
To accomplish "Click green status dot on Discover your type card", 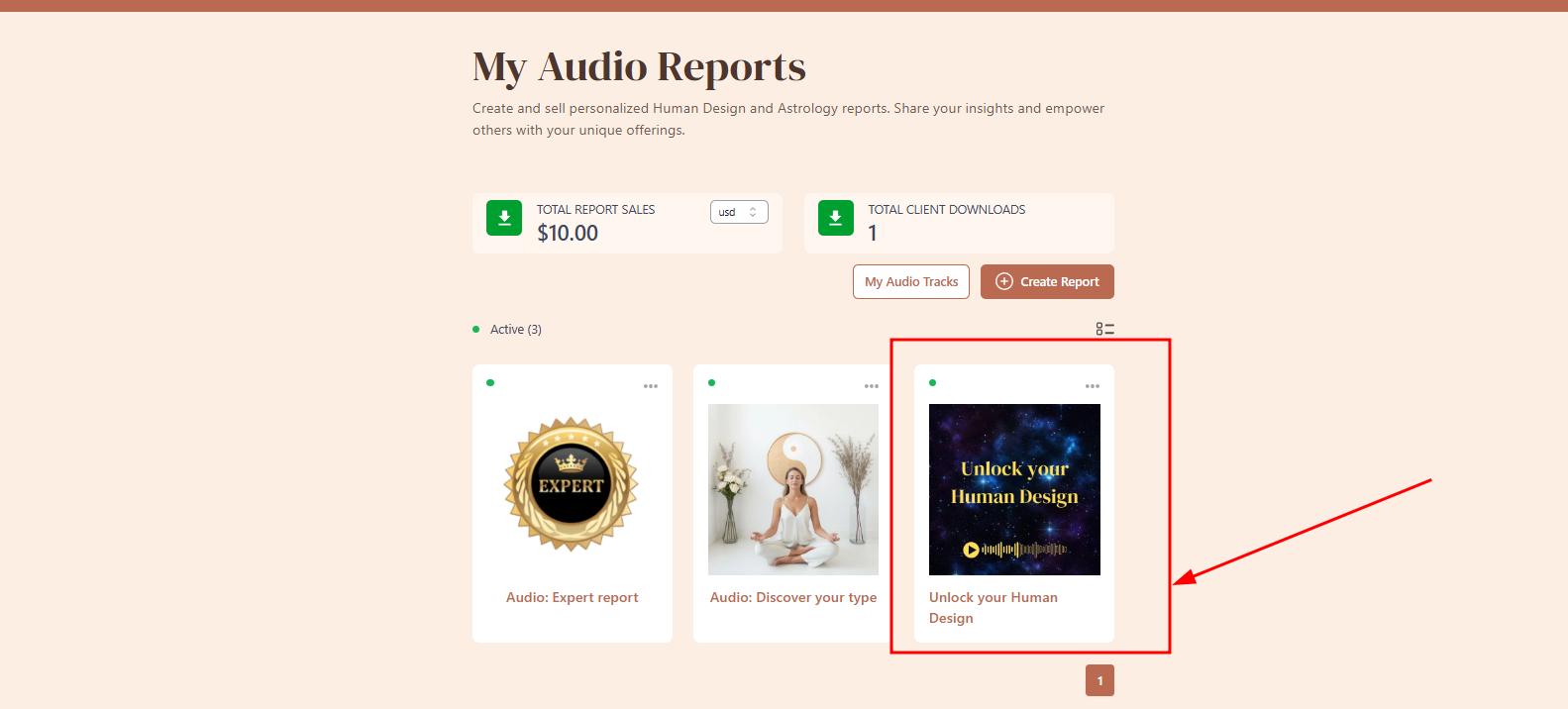I will (711, 382).
